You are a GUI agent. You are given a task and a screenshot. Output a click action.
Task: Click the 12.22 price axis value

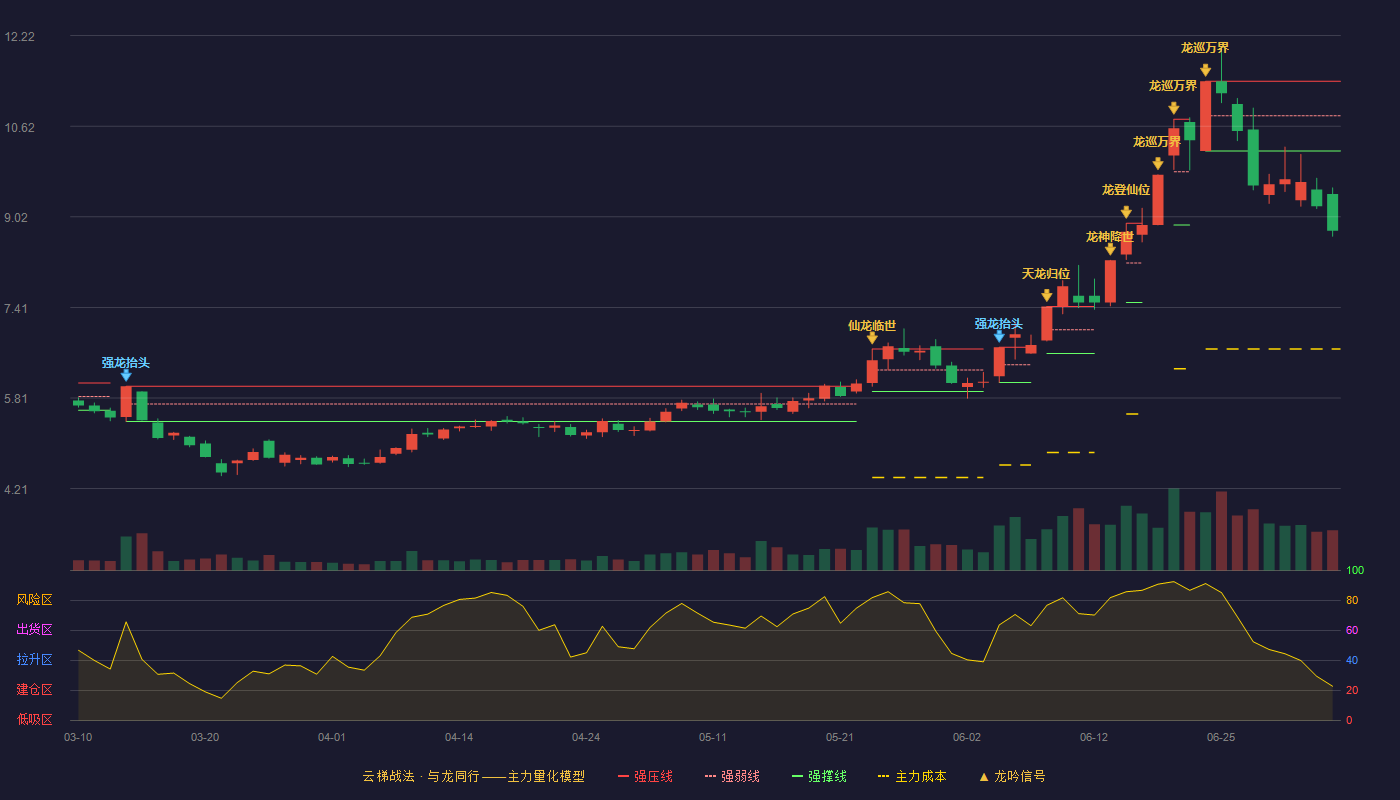pos(20,37)
